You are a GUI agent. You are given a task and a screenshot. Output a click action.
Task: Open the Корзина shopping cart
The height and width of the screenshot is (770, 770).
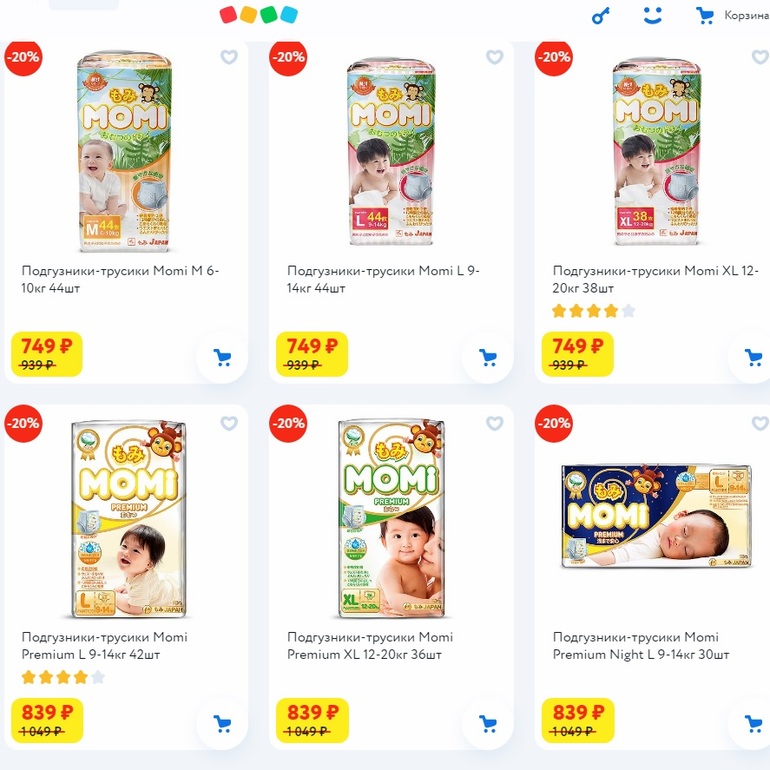pos(733,16)
